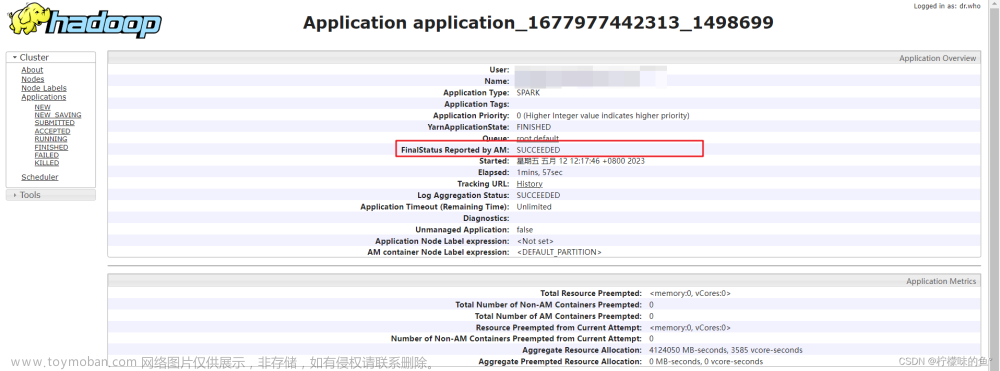Select the Unlimited timeout value
The image size is (1000, 371).
[x=534, y=207]
